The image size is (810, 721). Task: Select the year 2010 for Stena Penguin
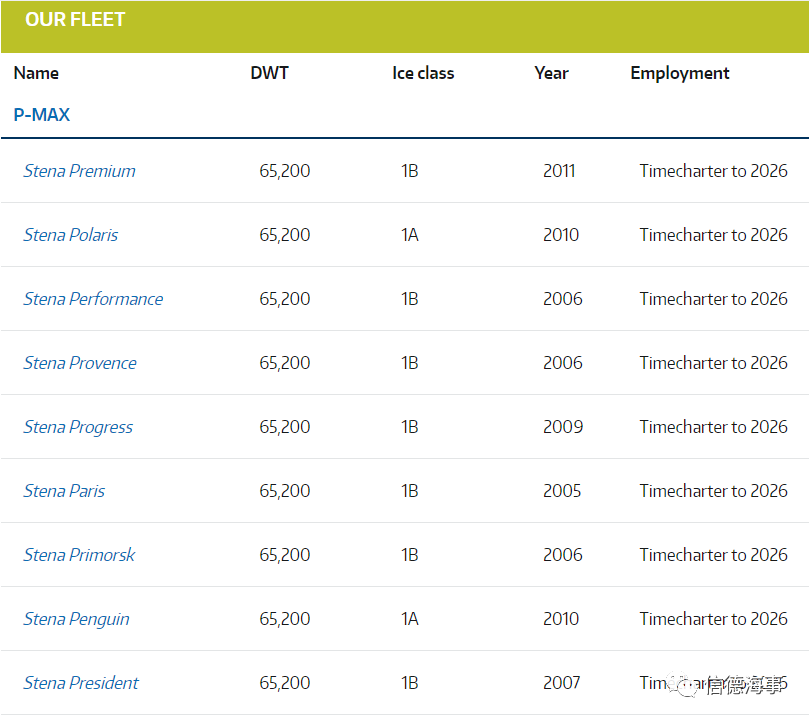pos(561,619)
